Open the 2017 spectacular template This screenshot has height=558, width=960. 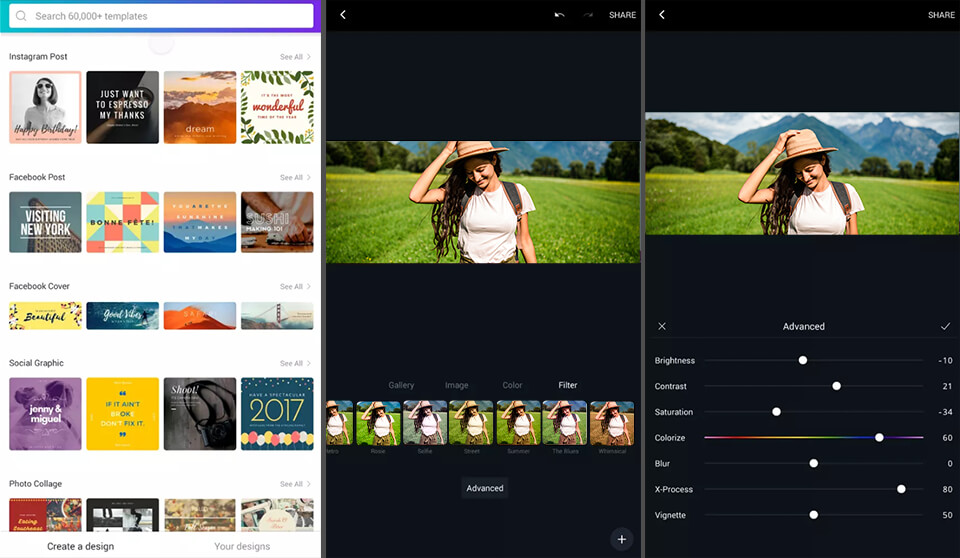pos(277,413)
